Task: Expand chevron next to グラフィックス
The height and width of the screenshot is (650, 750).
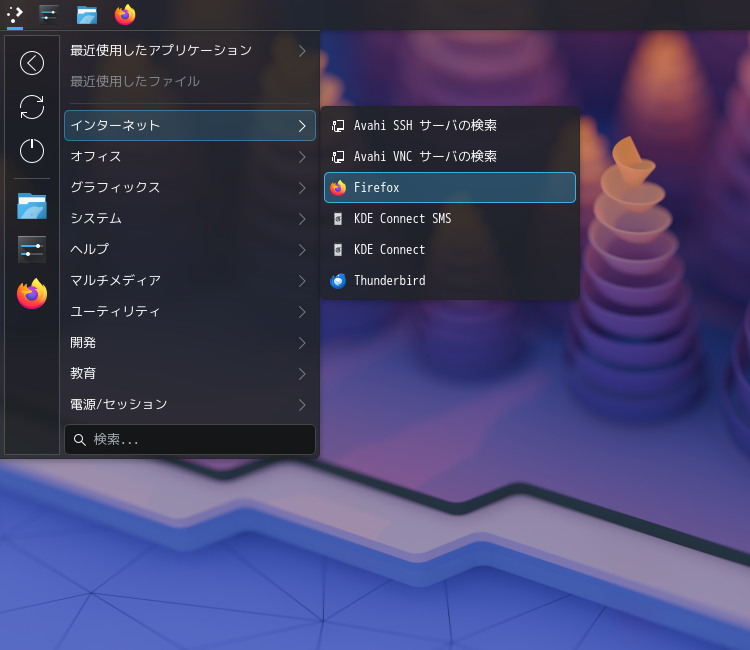Action: tap(302, 188)
